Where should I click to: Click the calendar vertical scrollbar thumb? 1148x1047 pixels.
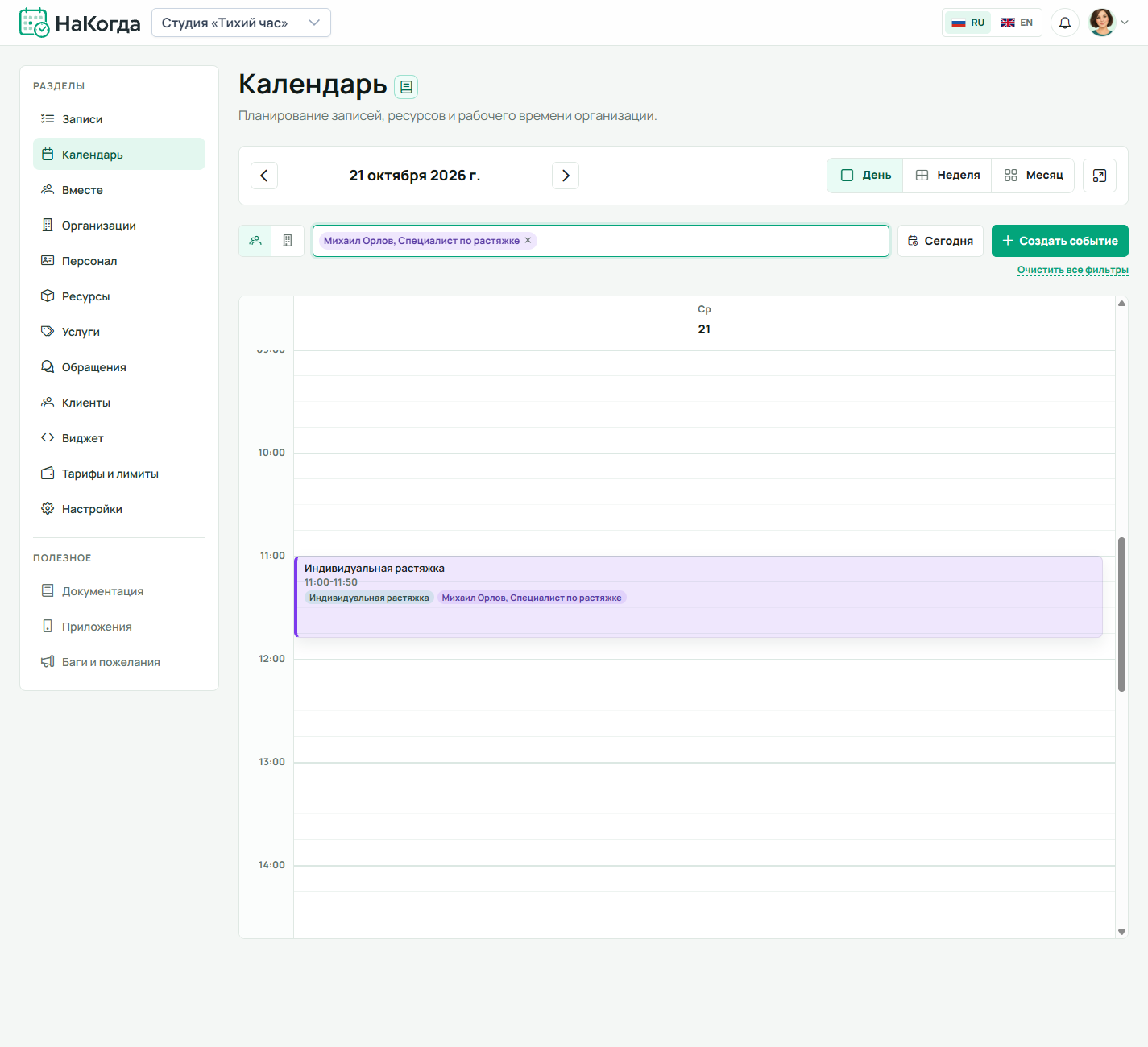tap(1121, 614)
